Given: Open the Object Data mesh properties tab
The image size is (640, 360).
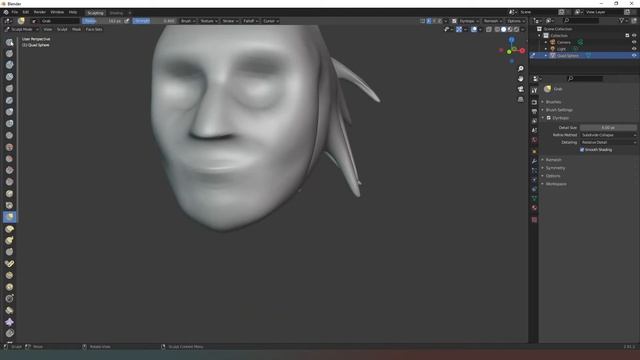Looking at the screenshot, I should click(x=534, y=198).
